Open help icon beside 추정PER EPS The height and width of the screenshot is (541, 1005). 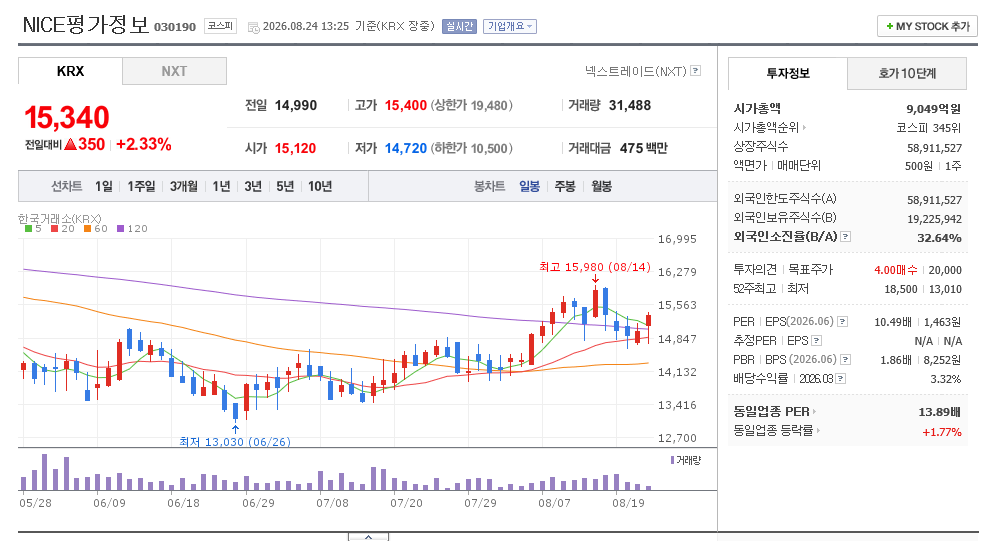pyautogui.click(x=817, y=340)
